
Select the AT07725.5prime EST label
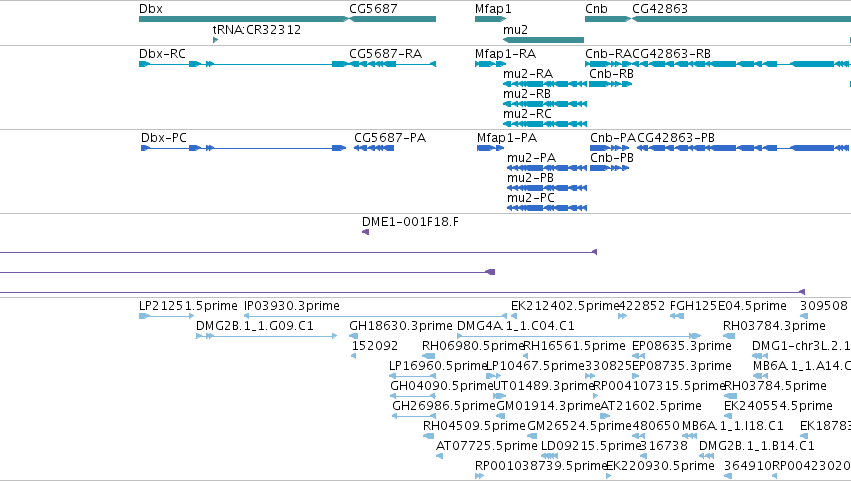[x=487, y=447]
